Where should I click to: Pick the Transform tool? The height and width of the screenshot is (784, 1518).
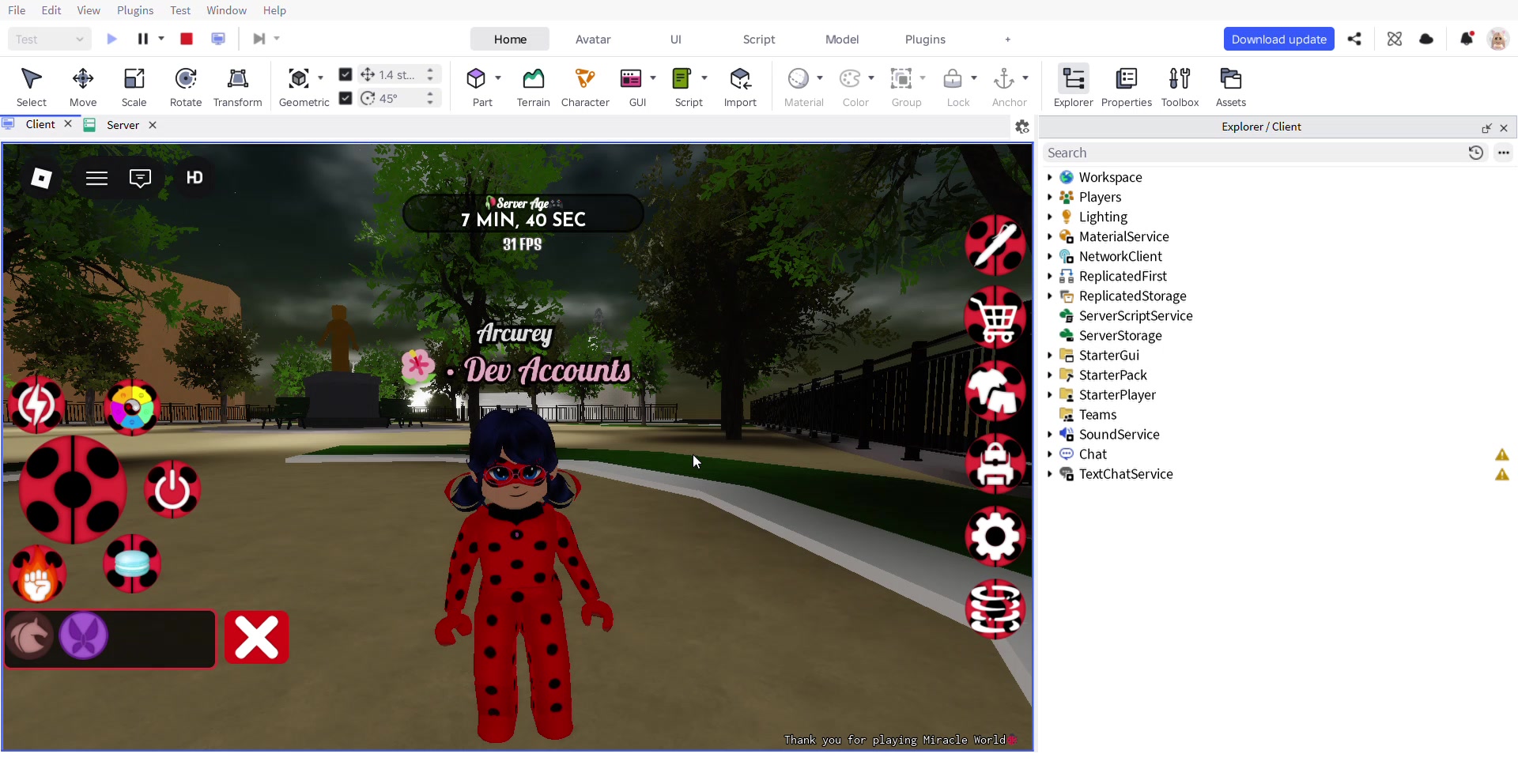[x=237, y=87]
